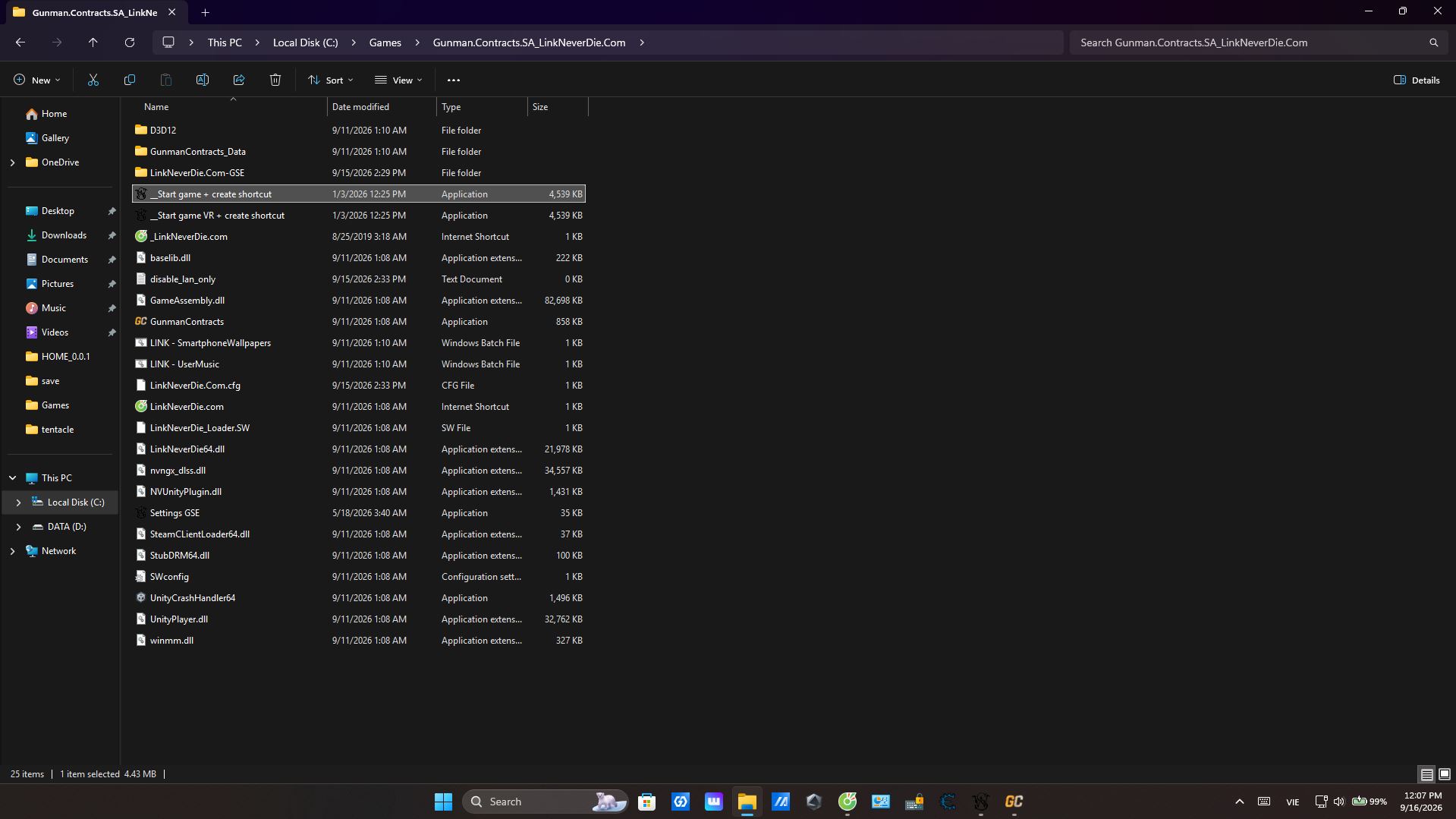The width and height of the screenshot is (1456, 819).
Task: Open Downloads in the sidebar
Action: point(64,235)
